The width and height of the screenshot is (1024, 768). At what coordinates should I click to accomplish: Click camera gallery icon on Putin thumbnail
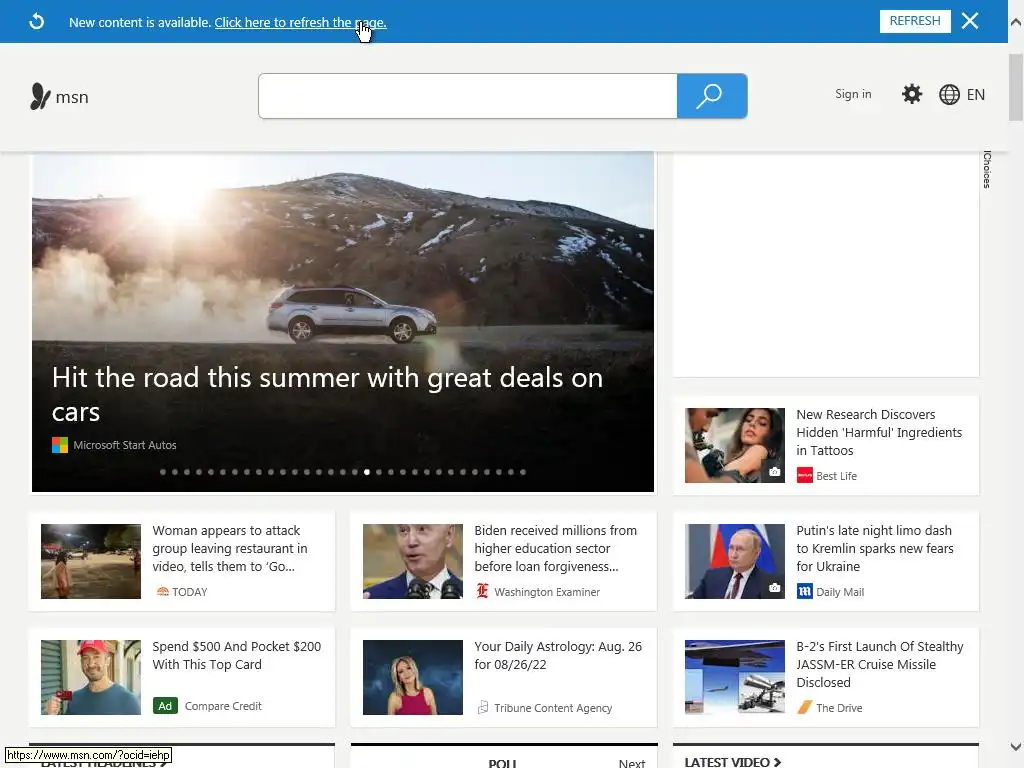774,588
